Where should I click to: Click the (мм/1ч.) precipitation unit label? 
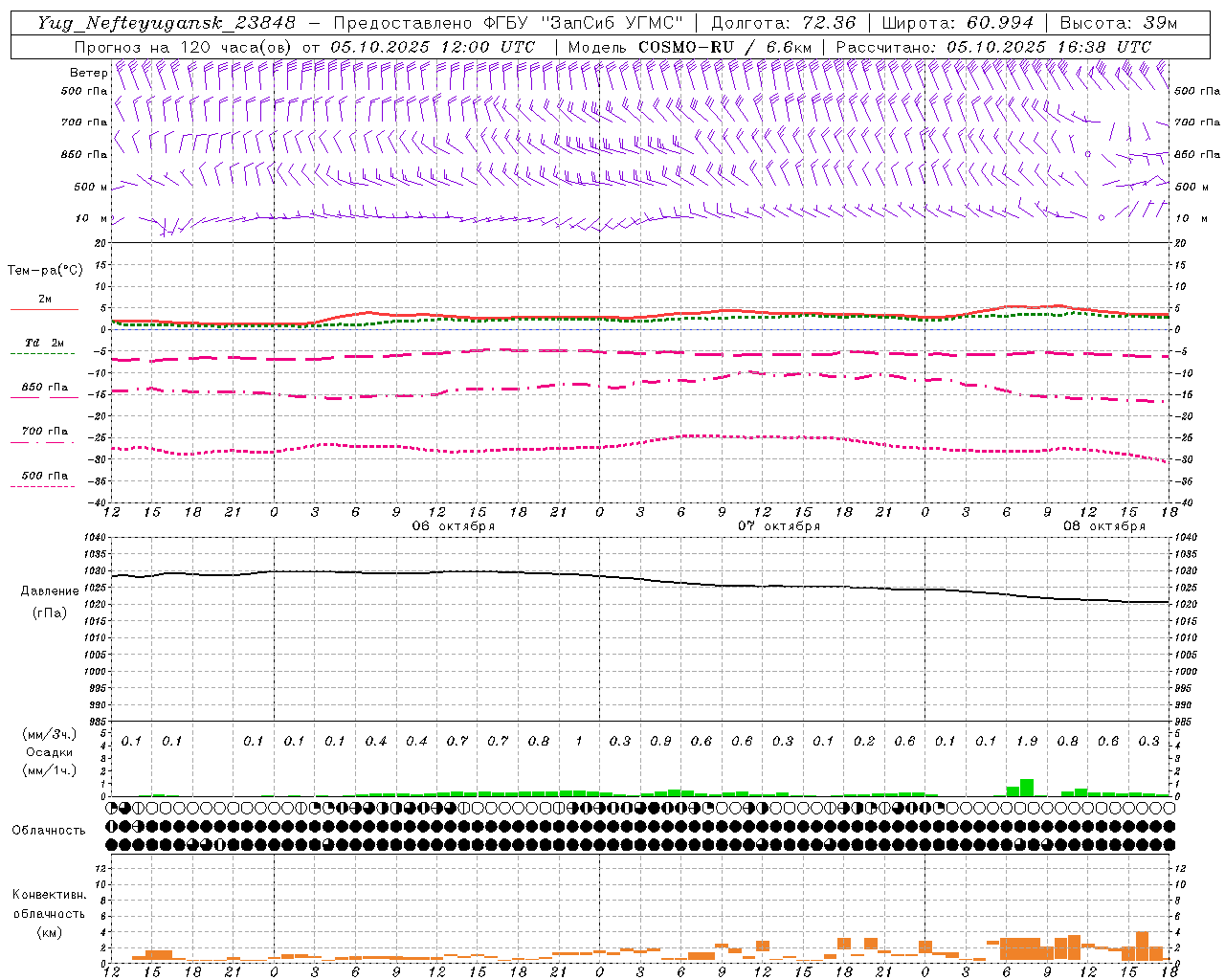[x=50, y=770]
